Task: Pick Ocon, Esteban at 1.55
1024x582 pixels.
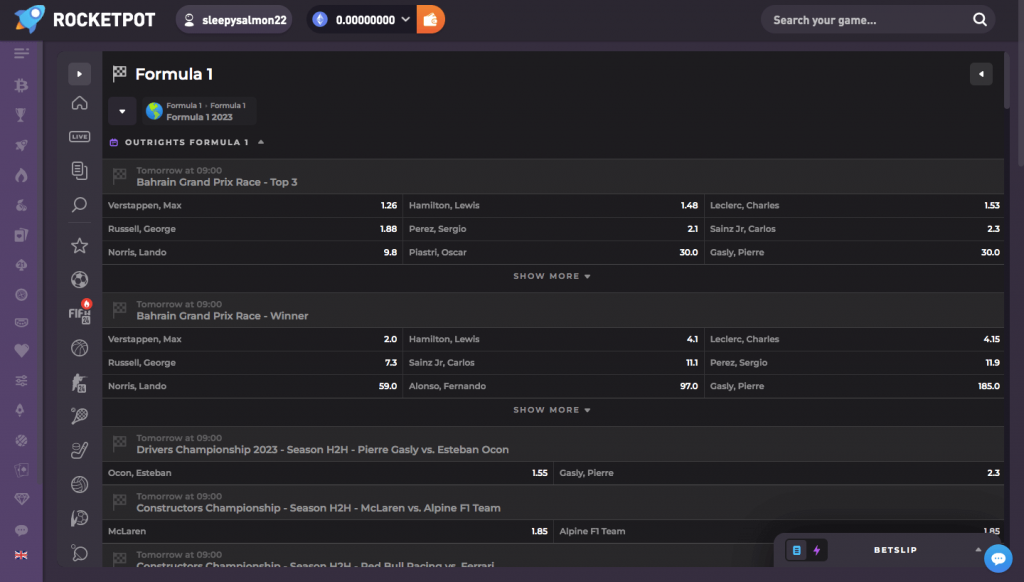Action: coord(327,473)
